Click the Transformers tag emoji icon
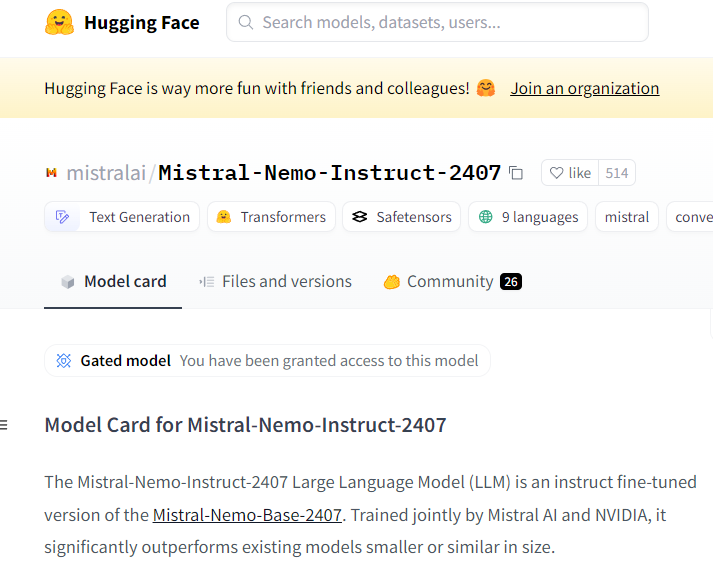This screenshot has height=567, width=713. coord(224,217)
